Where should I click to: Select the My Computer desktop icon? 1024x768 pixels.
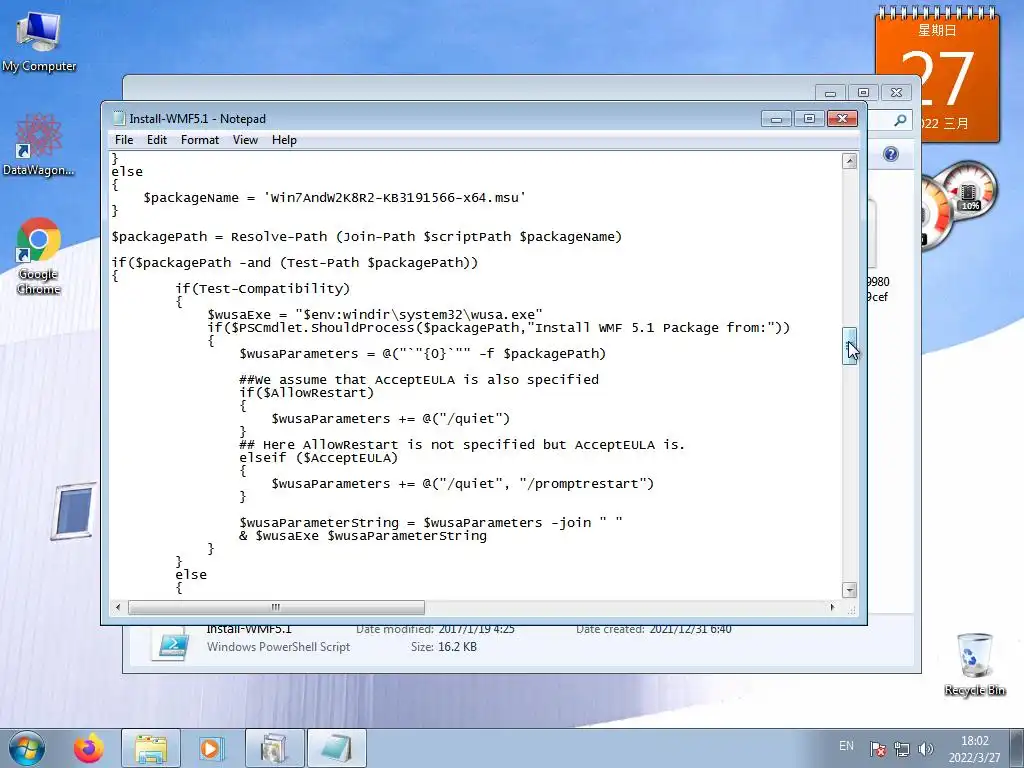[x=39, y=40]
